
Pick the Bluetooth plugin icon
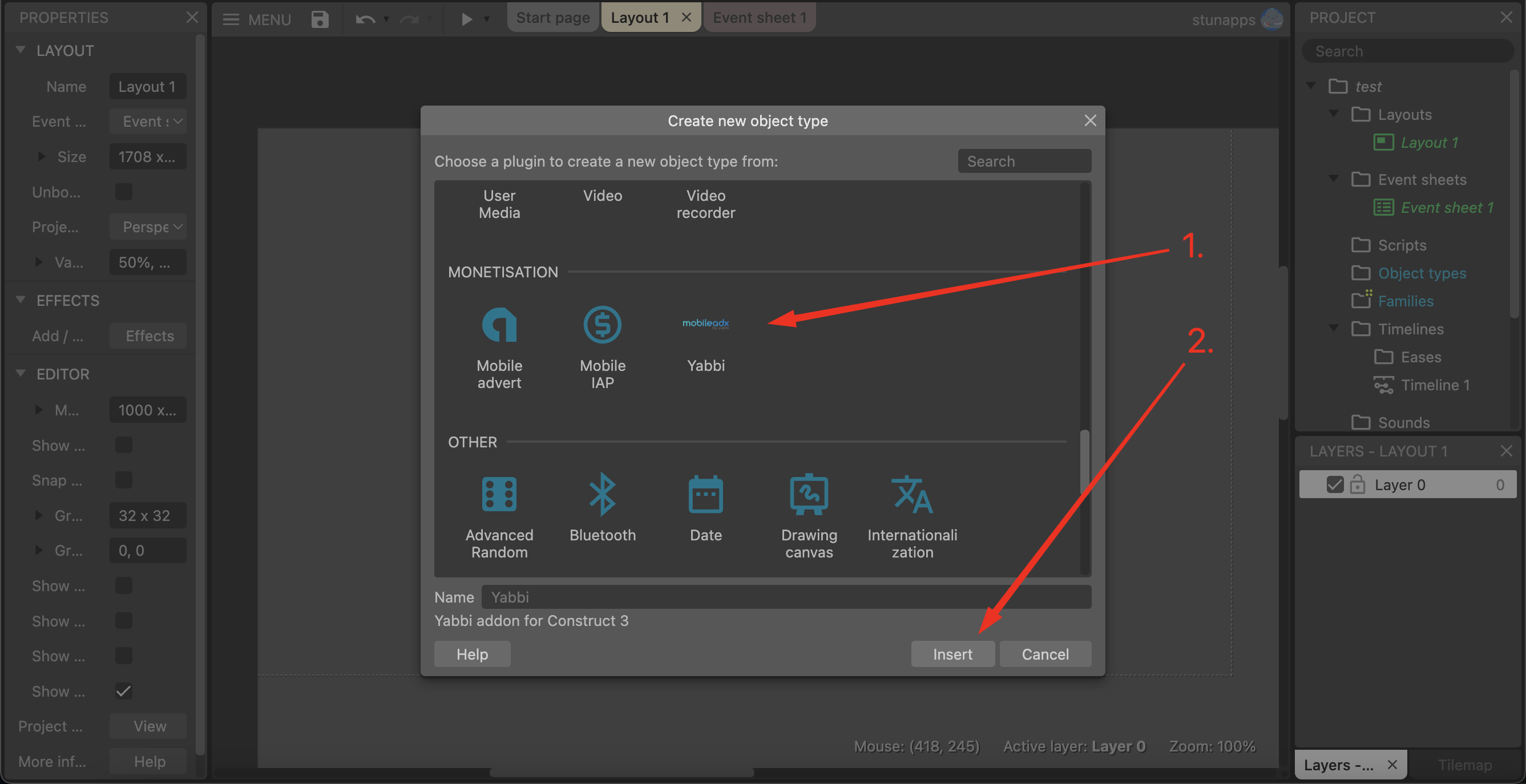pos(602,494)
